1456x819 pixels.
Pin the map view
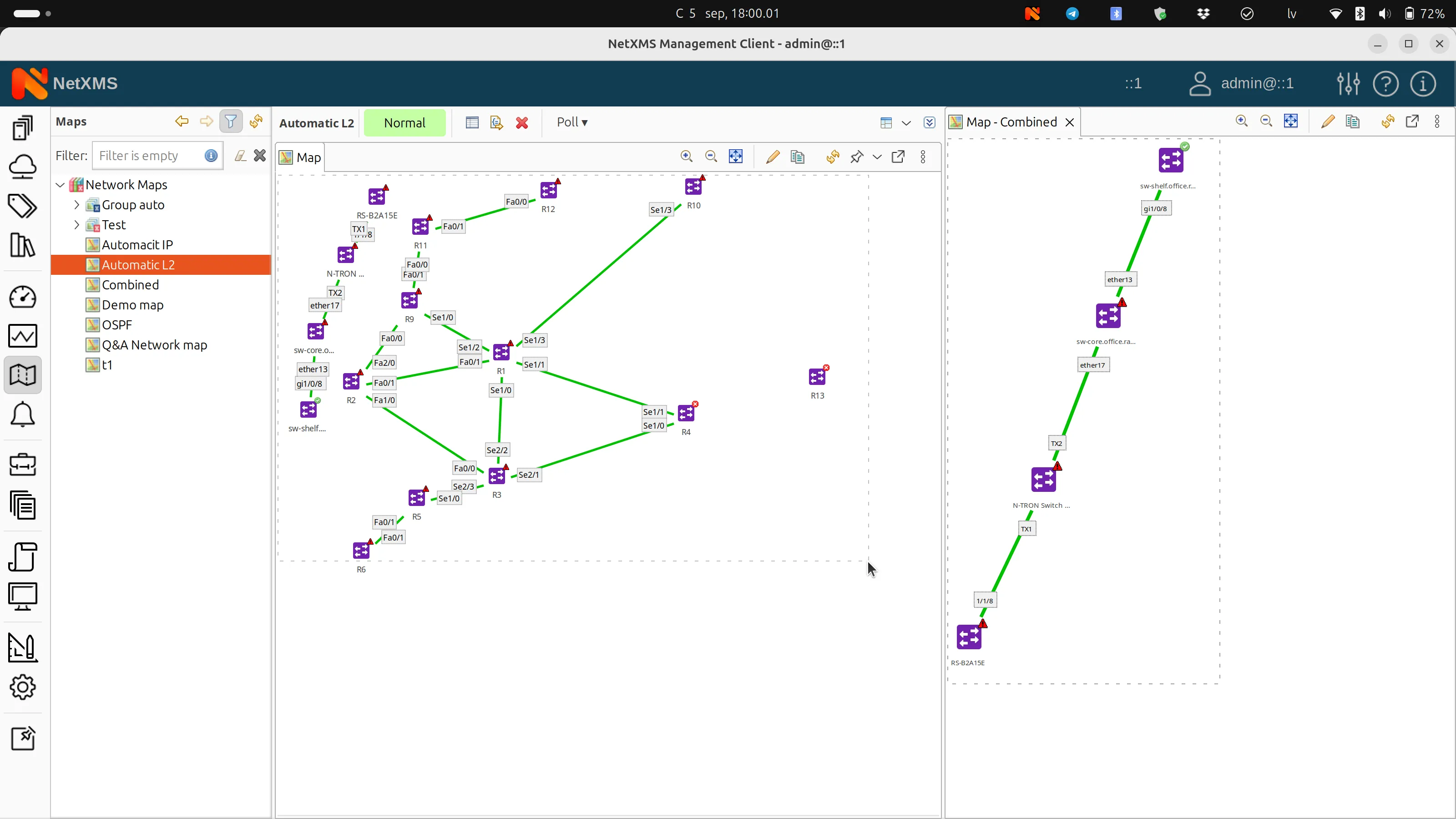coord(857,157)
